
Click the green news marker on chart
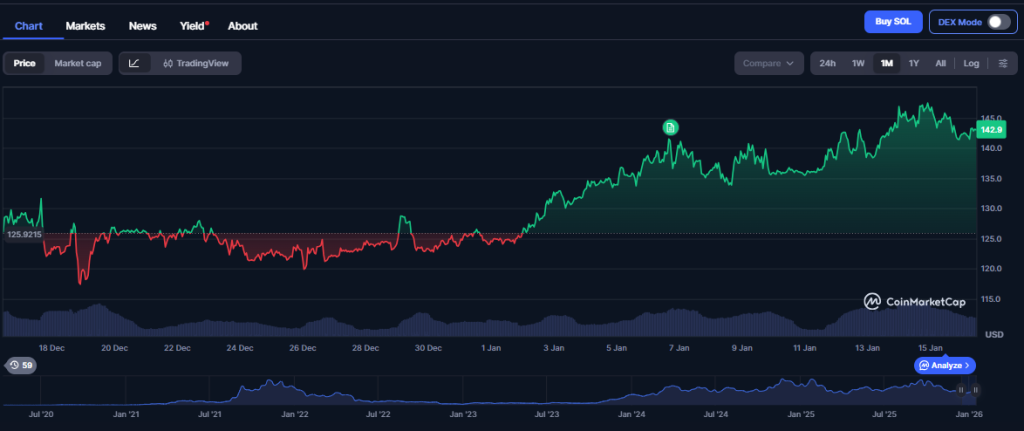click(670, 127)
